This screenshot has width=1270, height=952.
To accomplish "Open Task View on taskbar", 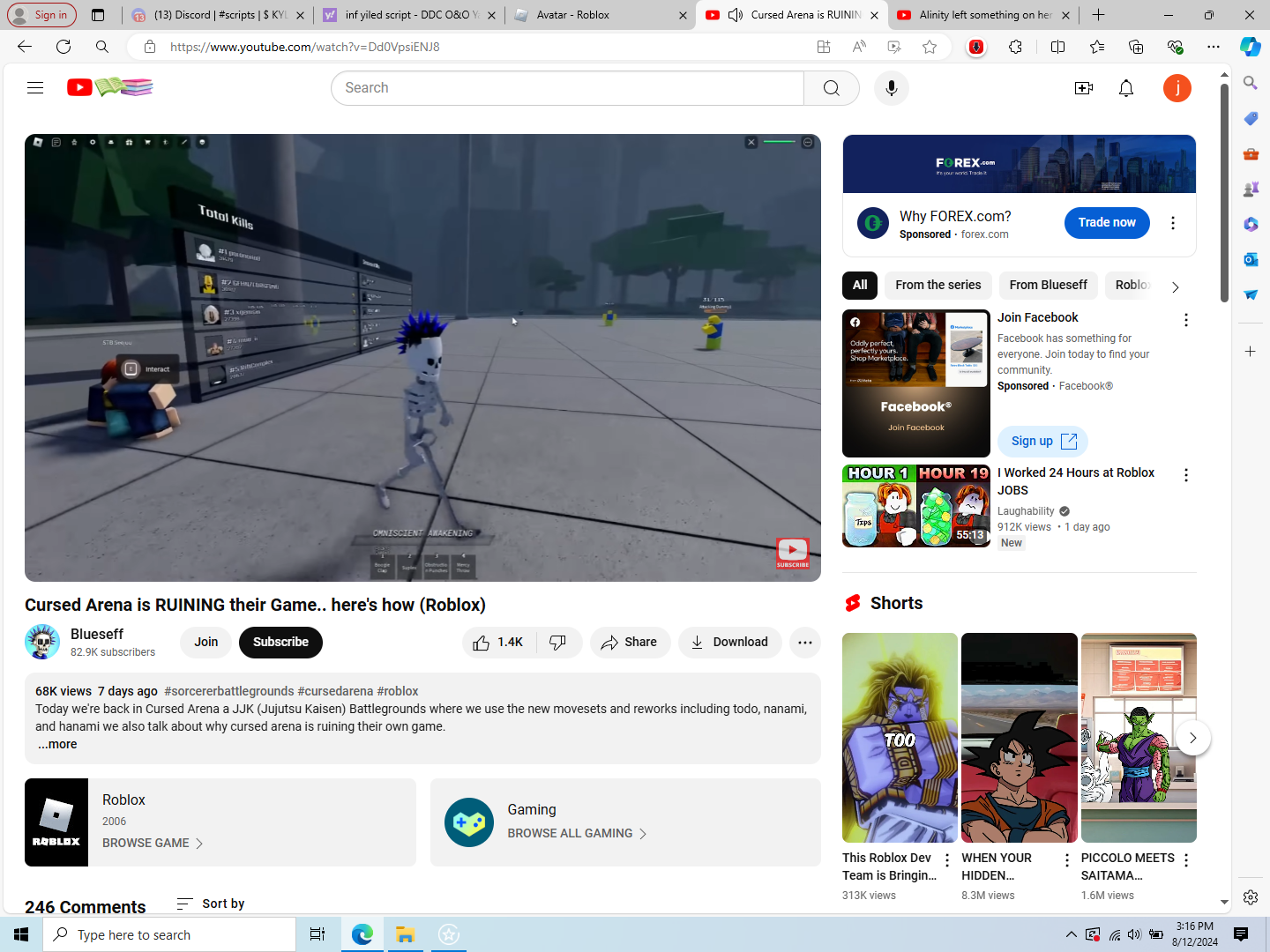I will (x=317, y=934).
